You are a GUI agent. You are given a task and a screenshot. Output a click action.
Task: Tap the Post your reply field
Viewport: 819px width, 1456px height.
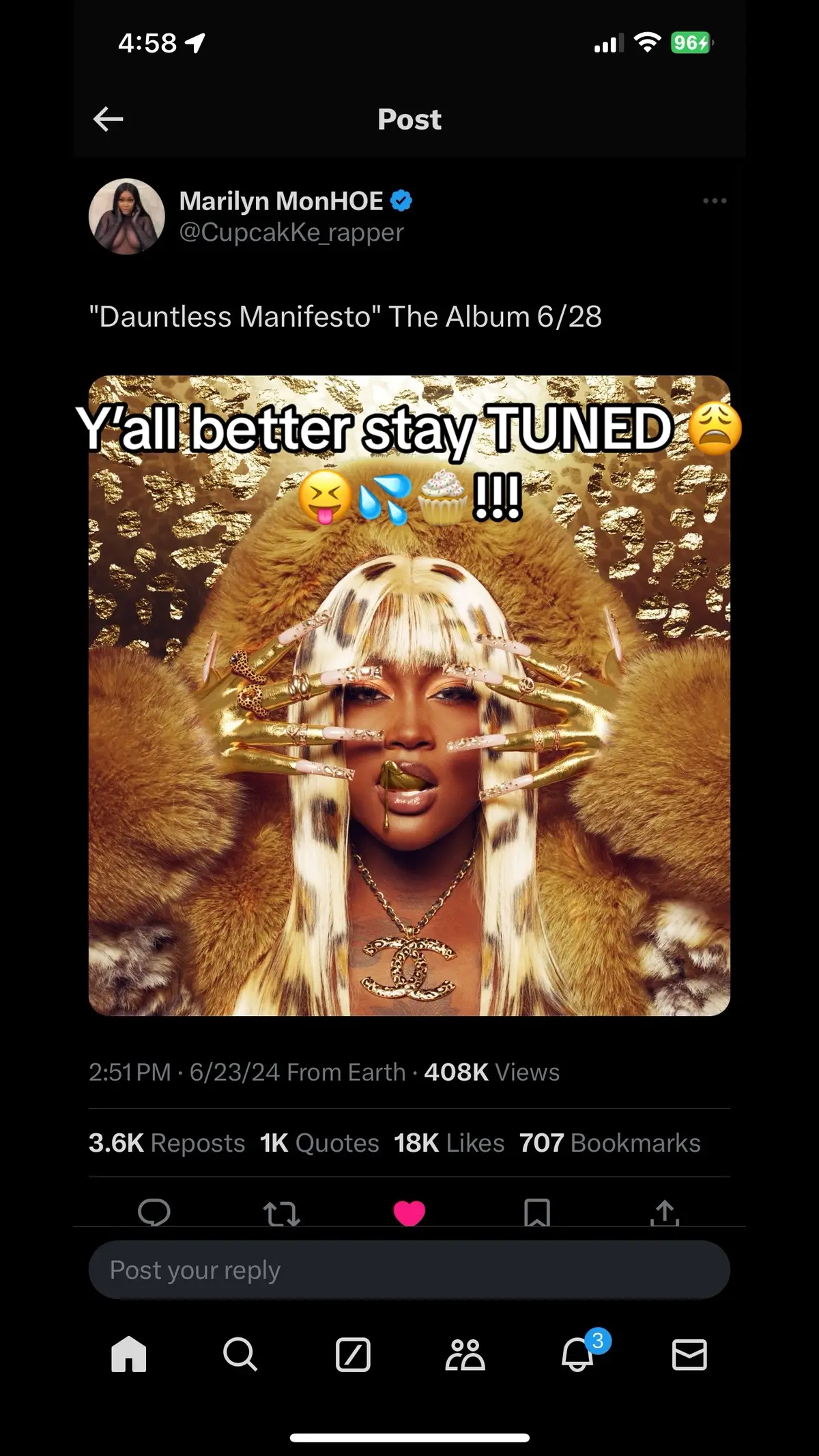[409, 1270]
